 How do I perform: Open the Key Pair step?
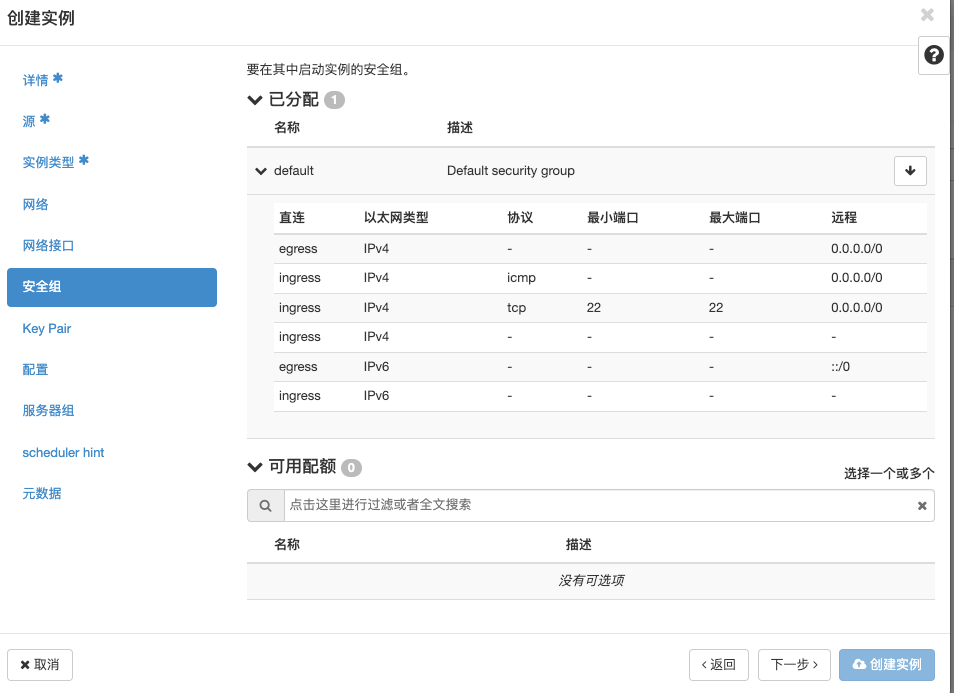click(x=47, y=329)
